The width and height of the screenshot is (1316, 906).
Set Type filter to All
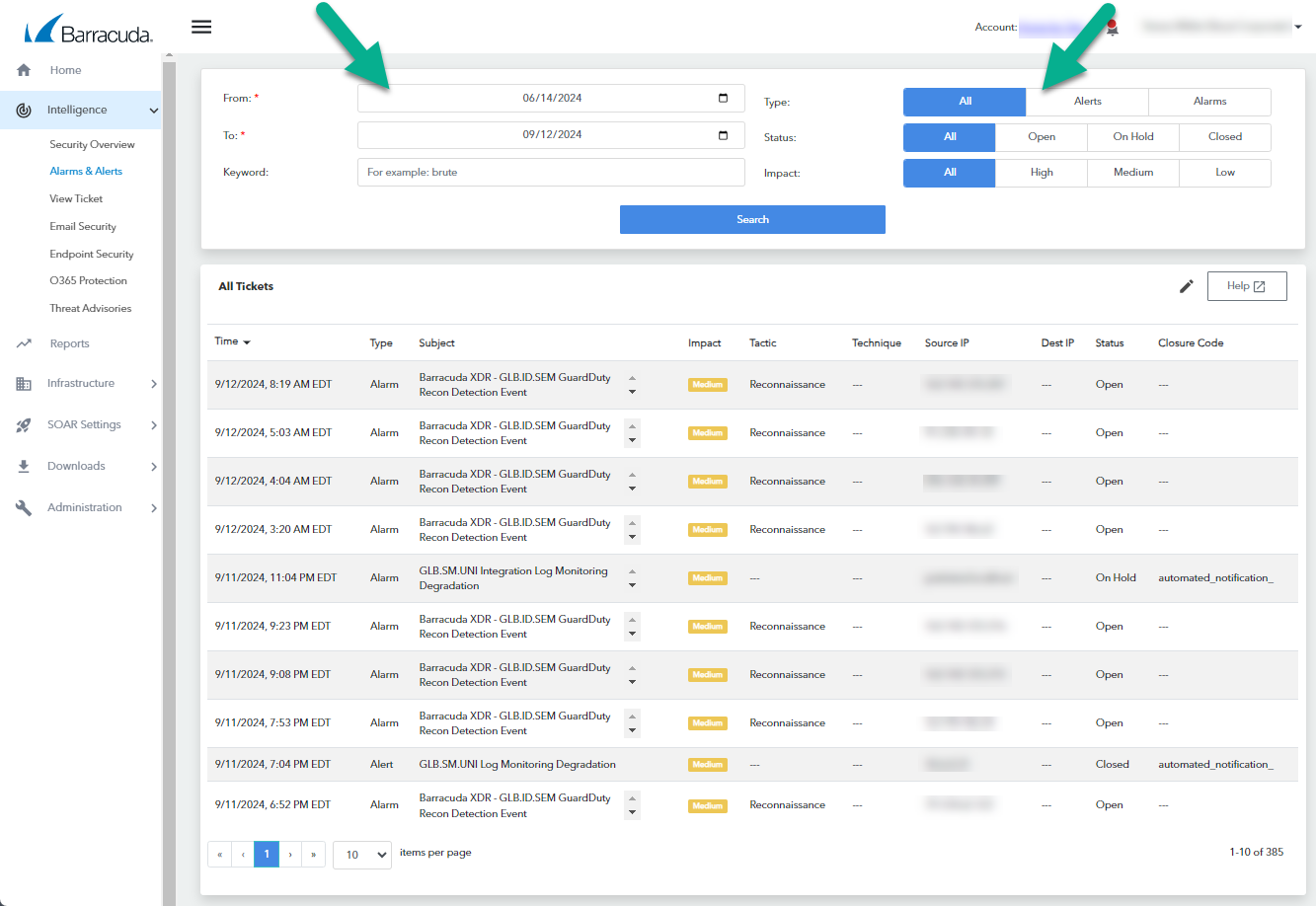pyautogui.click(x=965, y=102)
